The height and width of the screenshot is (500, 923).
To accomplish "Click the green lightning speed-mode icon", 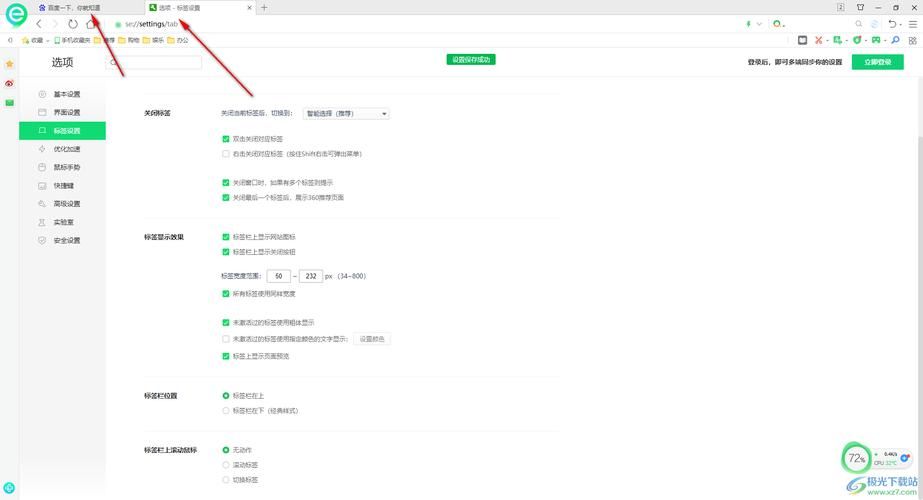I will [748, 24].
